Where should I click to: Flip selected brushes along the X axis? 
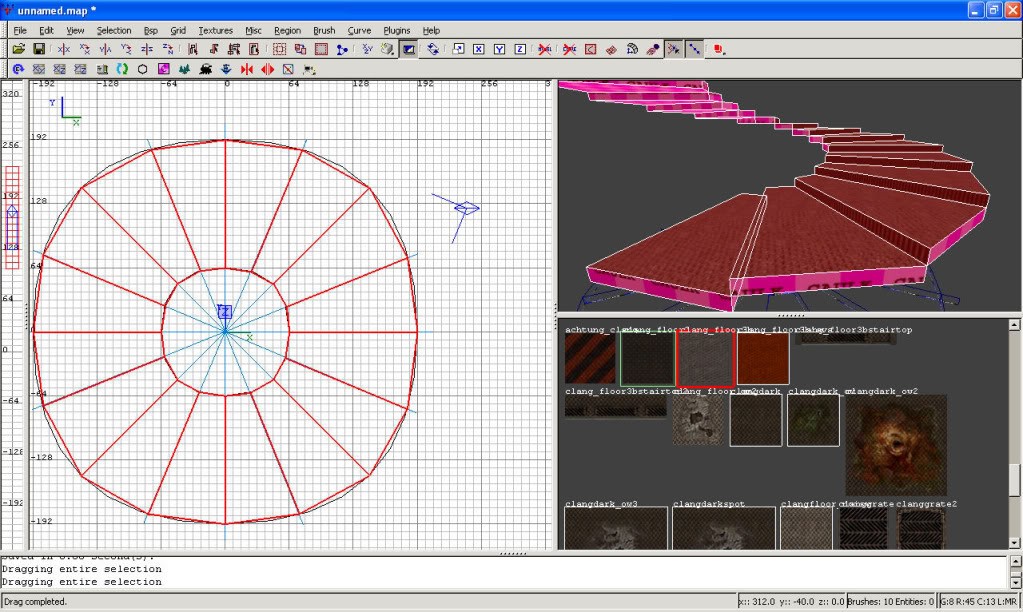coord(65,49)
